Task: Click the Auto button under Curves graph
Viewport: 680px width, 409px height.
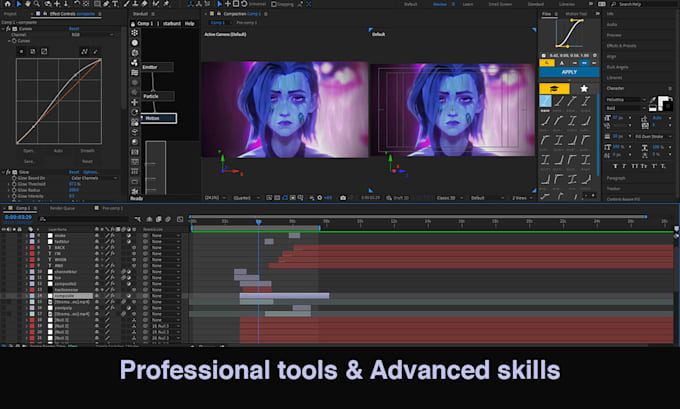Action: 58,151
